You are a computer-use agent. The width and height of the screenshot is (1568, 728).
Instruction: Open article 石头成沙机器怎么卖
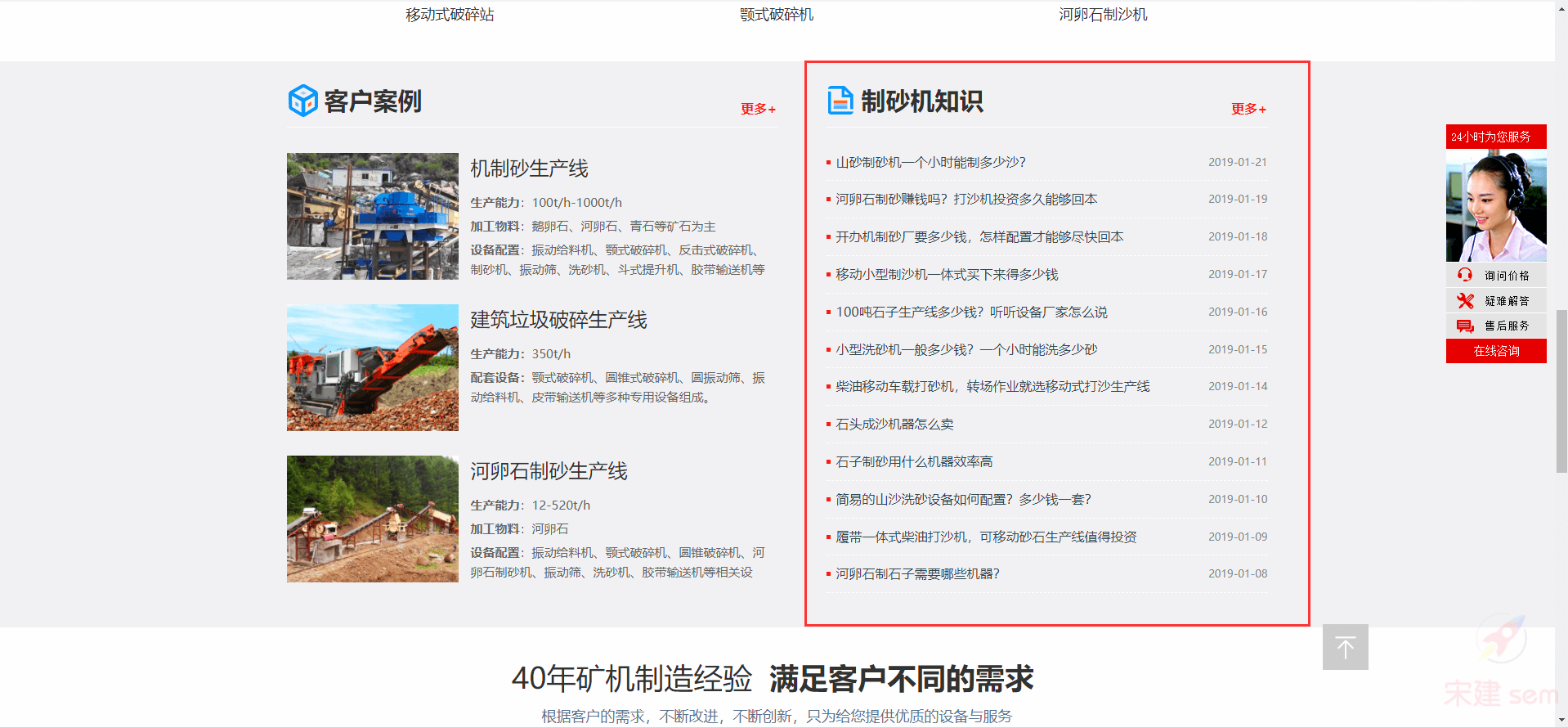894,424
